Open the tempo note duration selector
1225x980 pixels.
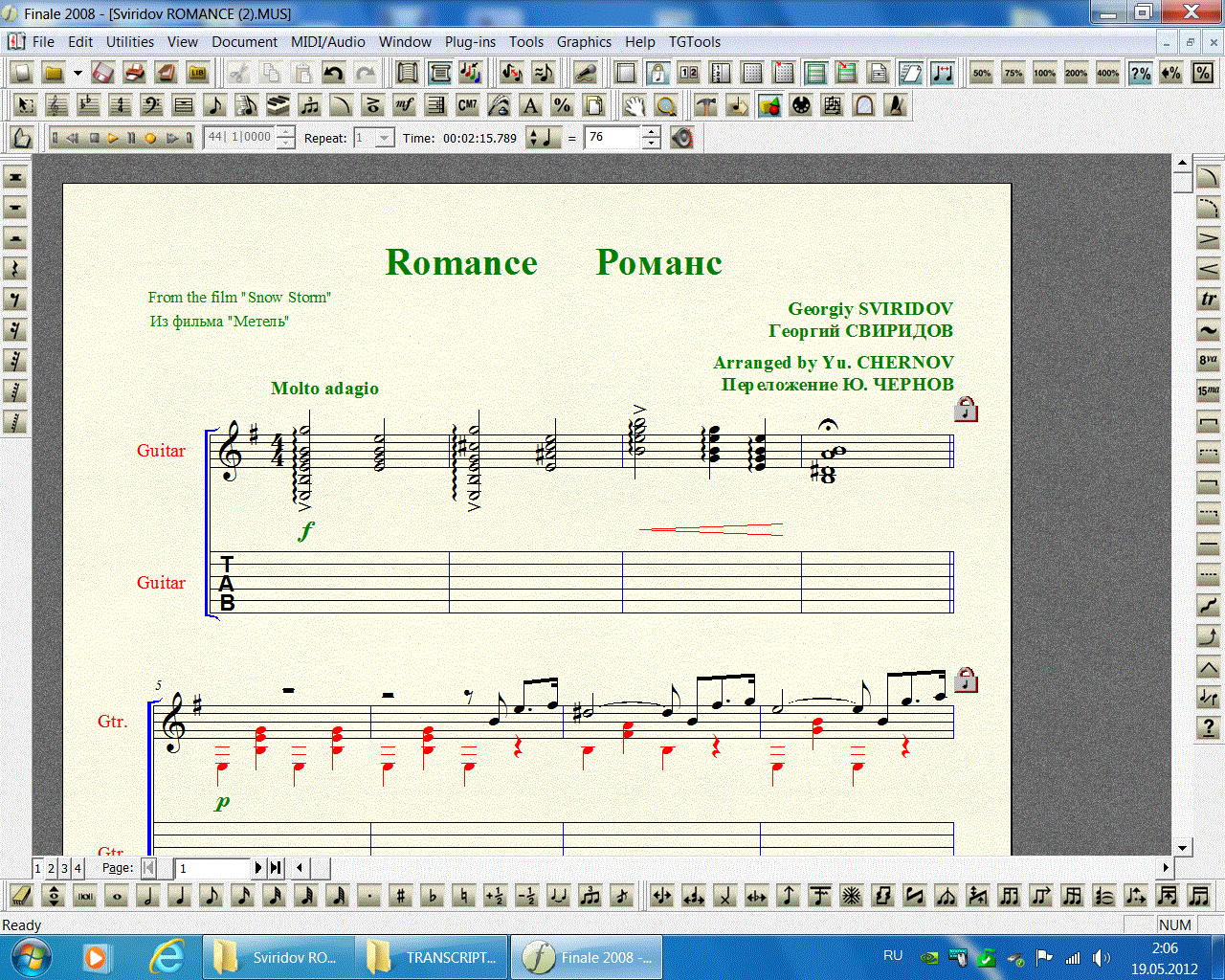click(545, 138)
